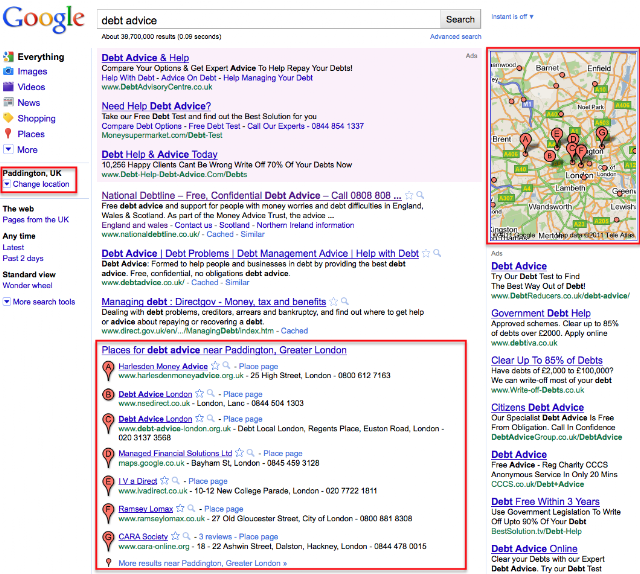This screenshot has height=574, width=640.
Task: Open preview magnifier for Managing debt Directgov result
Action: (345, 301)
